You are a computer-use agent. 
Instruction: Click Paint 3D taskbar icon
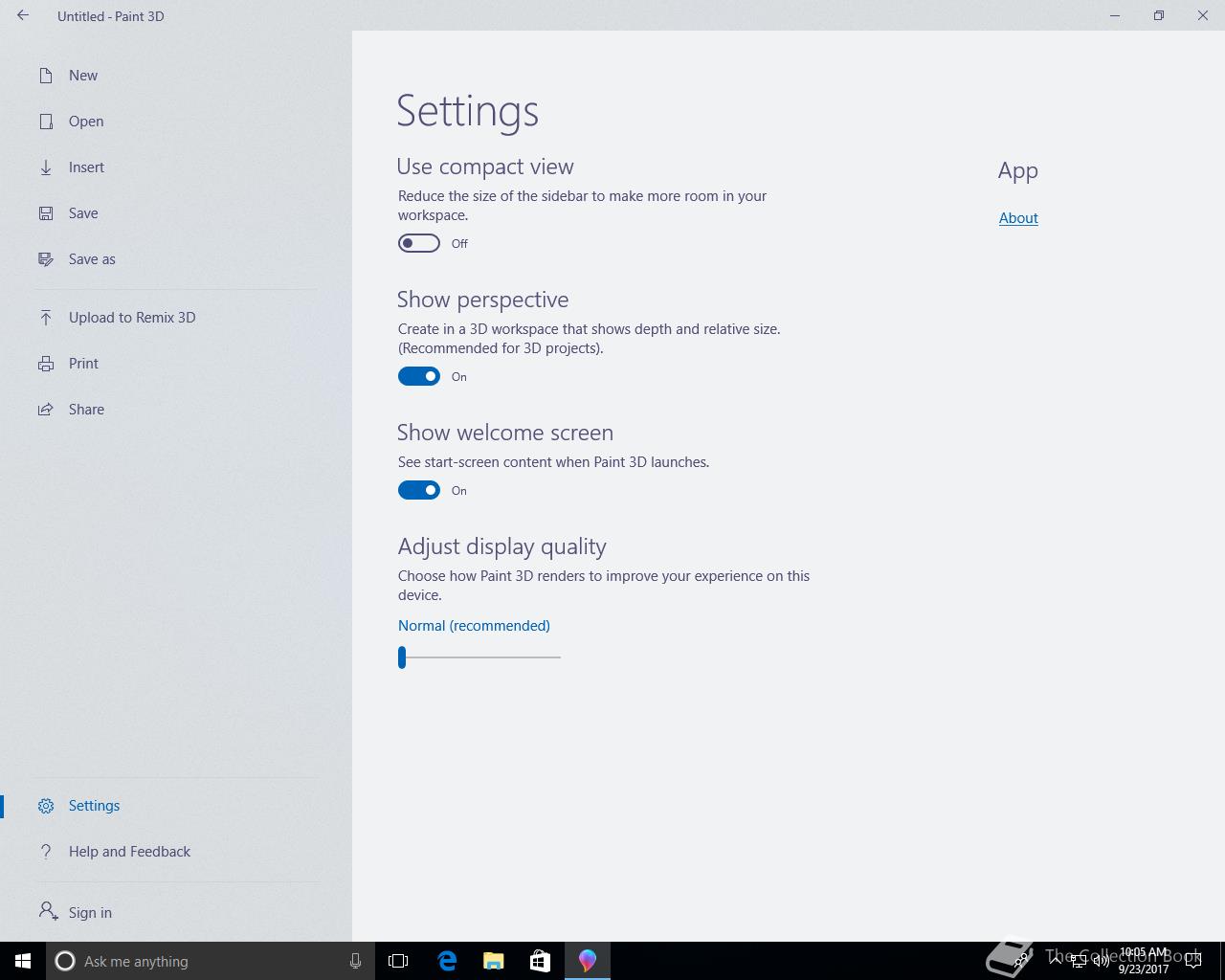(588, 961)
